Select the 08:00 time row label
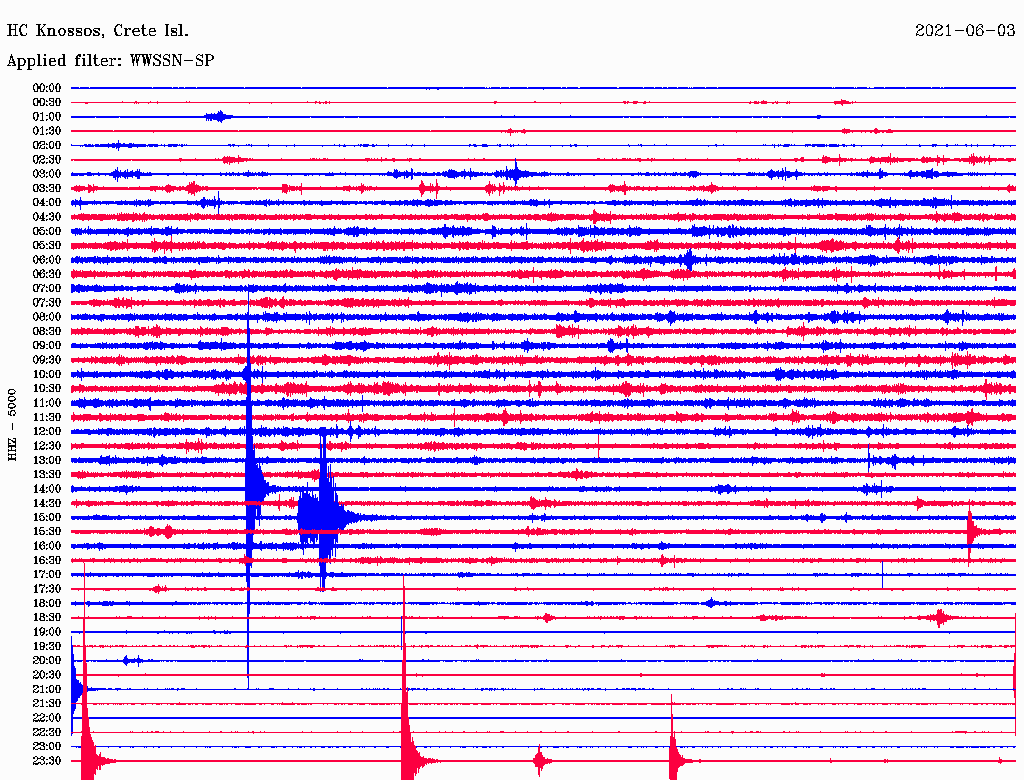 click(x=47, y=317)
